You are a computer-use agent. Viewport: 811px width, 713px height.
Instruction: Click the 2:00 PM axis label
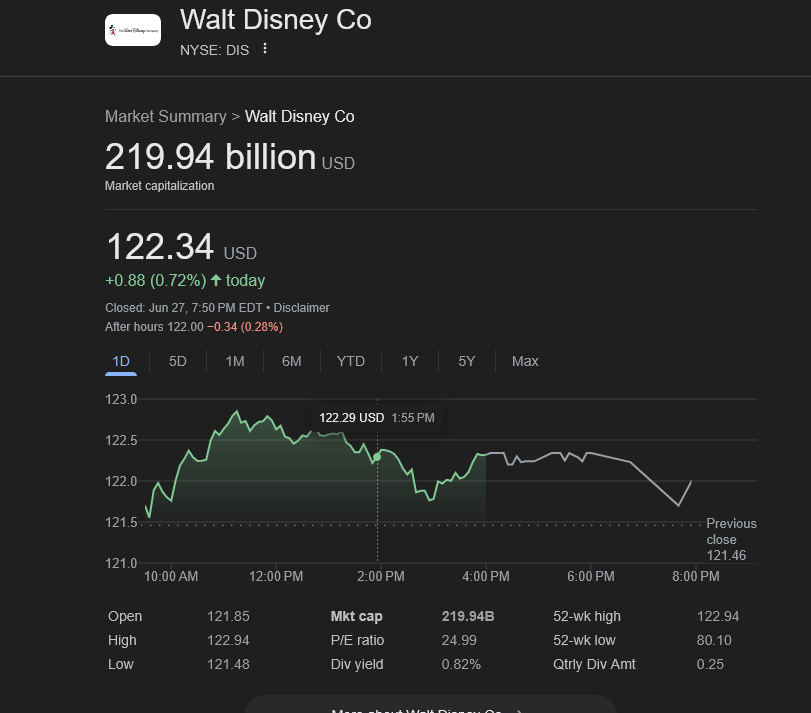tap(381, 576)
